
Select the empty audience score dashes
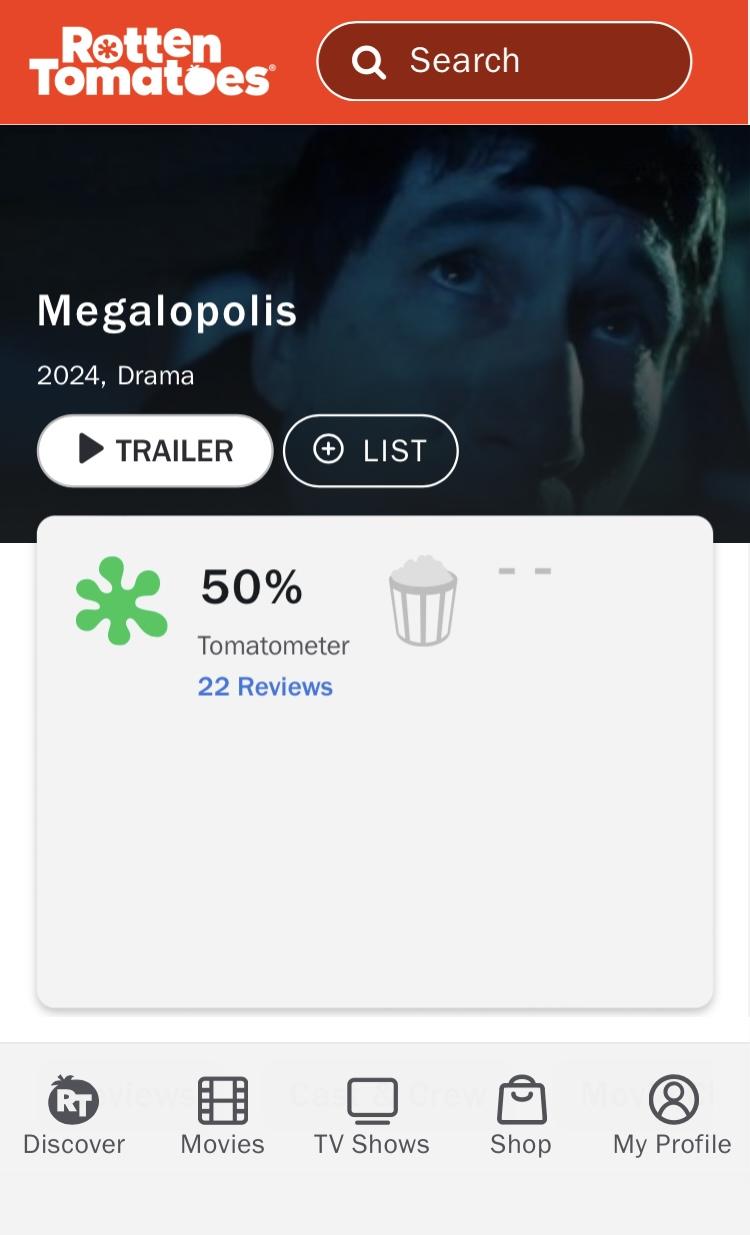[x=525, y=572]
